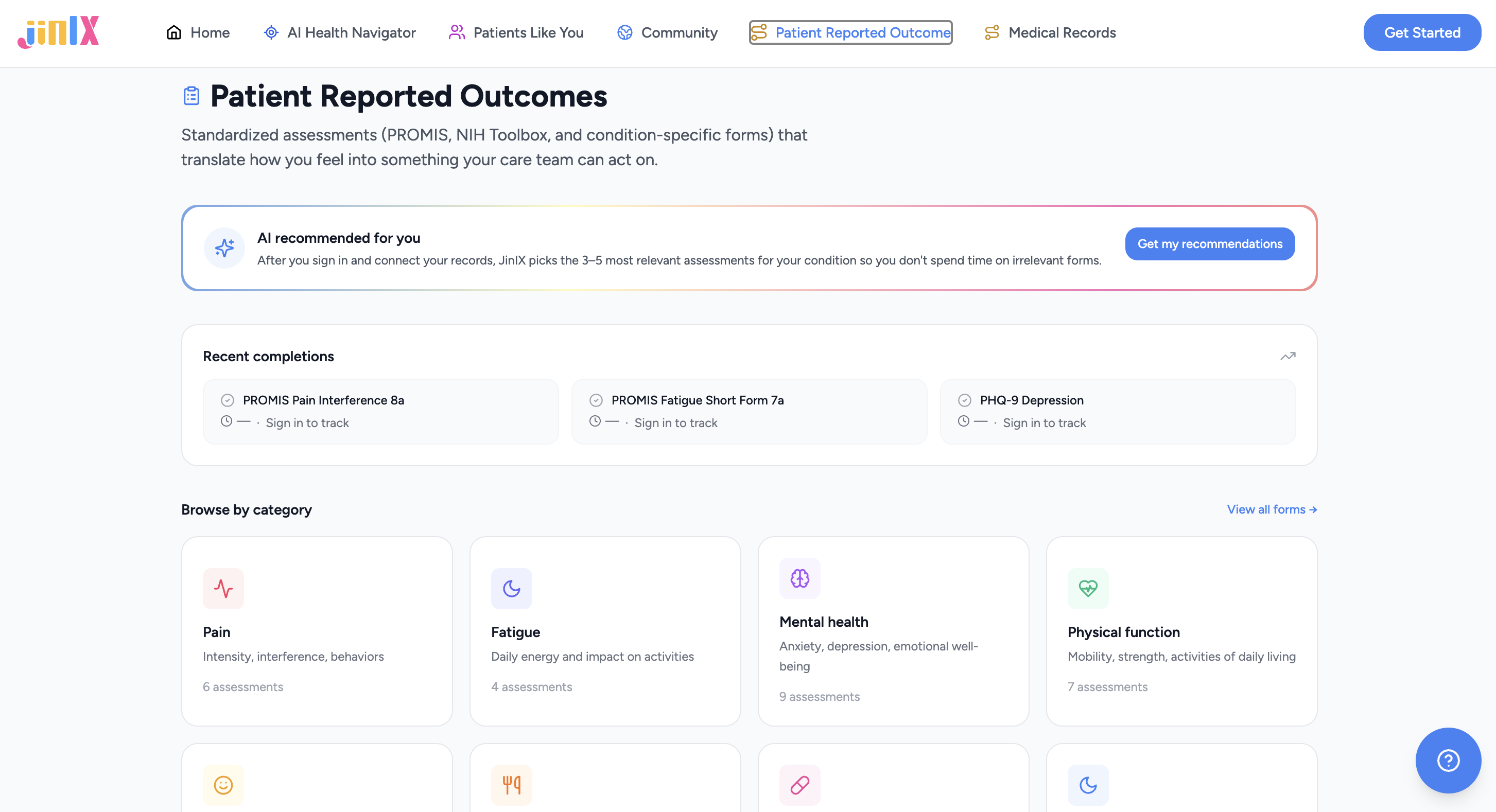Click the 'Patient Reported Outcomes' page title
This screenshot has width=1496, height=812.
tap(408, 96)
